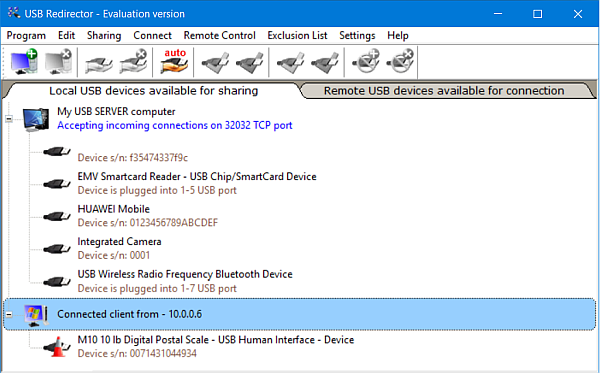Image resolution: width=600 pixels, height=373 pixels.
Task: Click the plug icon with cone beside Postal Scale
Action: coord(57,347)
